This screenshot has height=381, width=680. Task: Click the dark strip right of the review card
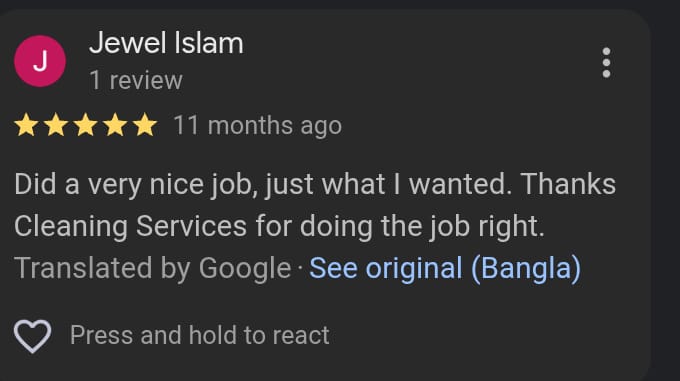[665, 191]
